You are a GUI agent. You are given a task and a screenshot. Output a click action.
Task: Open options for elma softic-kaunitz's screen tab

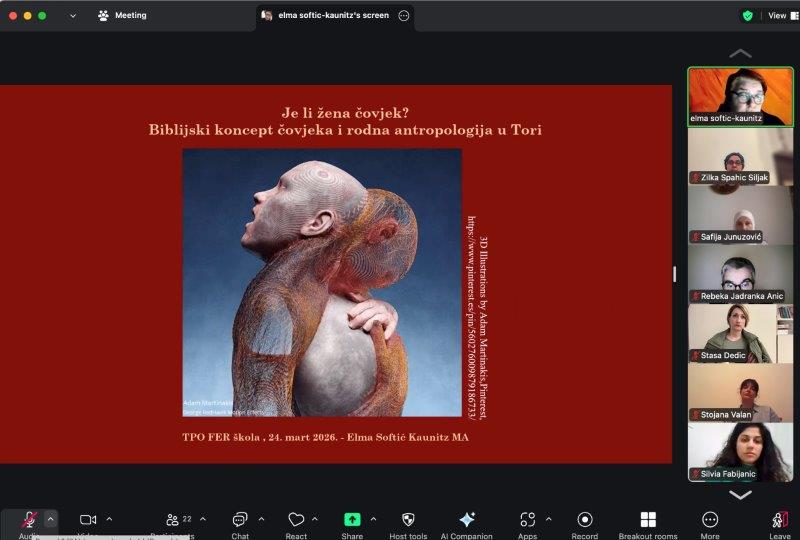[x=404, y=16]
